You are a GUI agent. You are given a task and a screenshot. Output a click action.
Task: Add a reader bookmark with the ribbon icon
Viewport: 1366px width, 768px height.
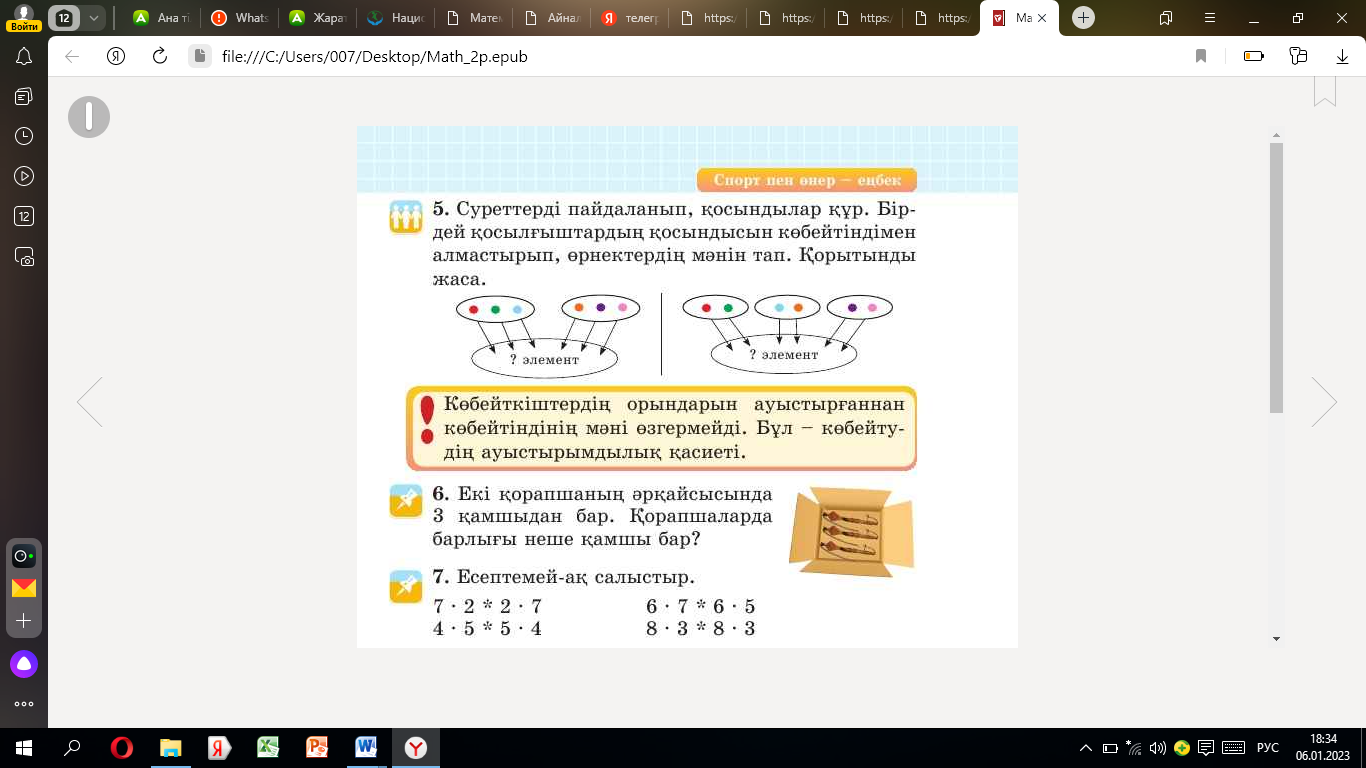(x=1325, y=90)
